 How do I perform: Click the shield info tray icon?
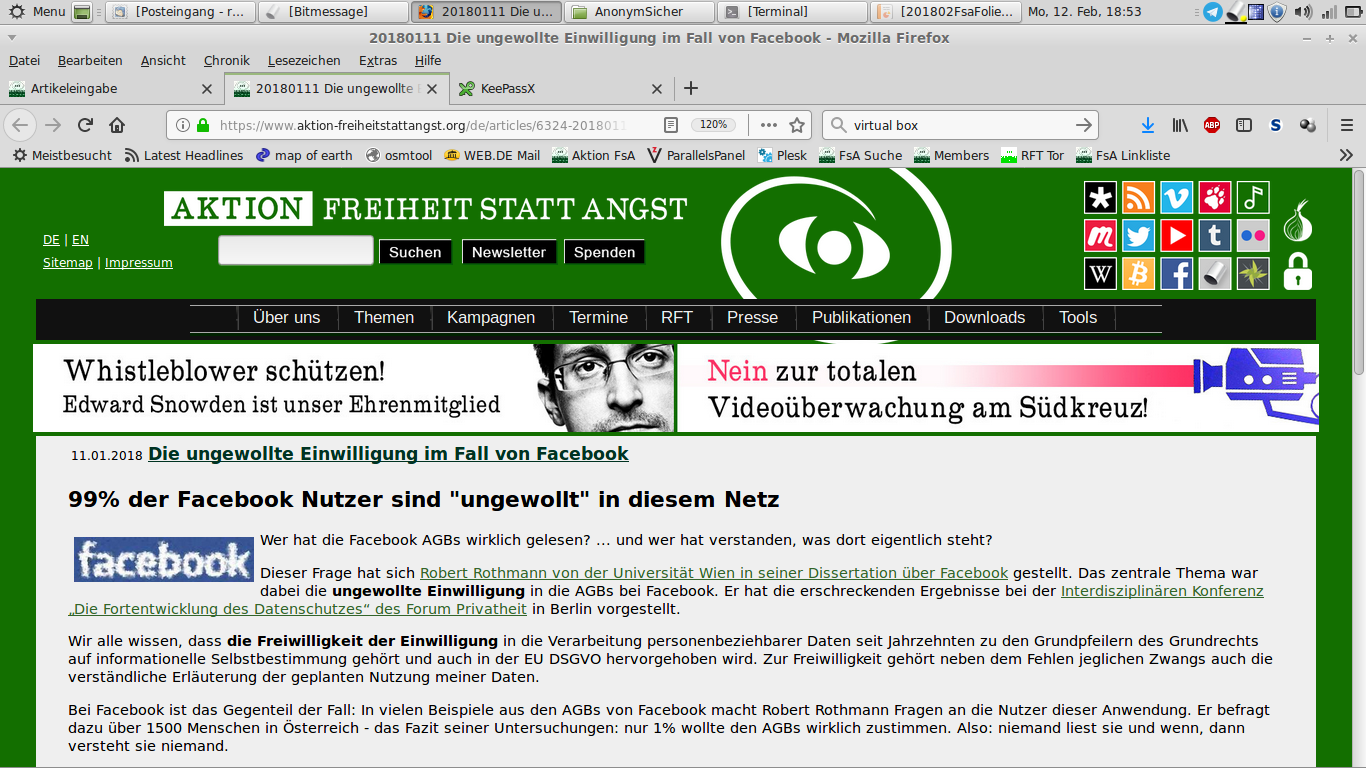click(1277, 12)
